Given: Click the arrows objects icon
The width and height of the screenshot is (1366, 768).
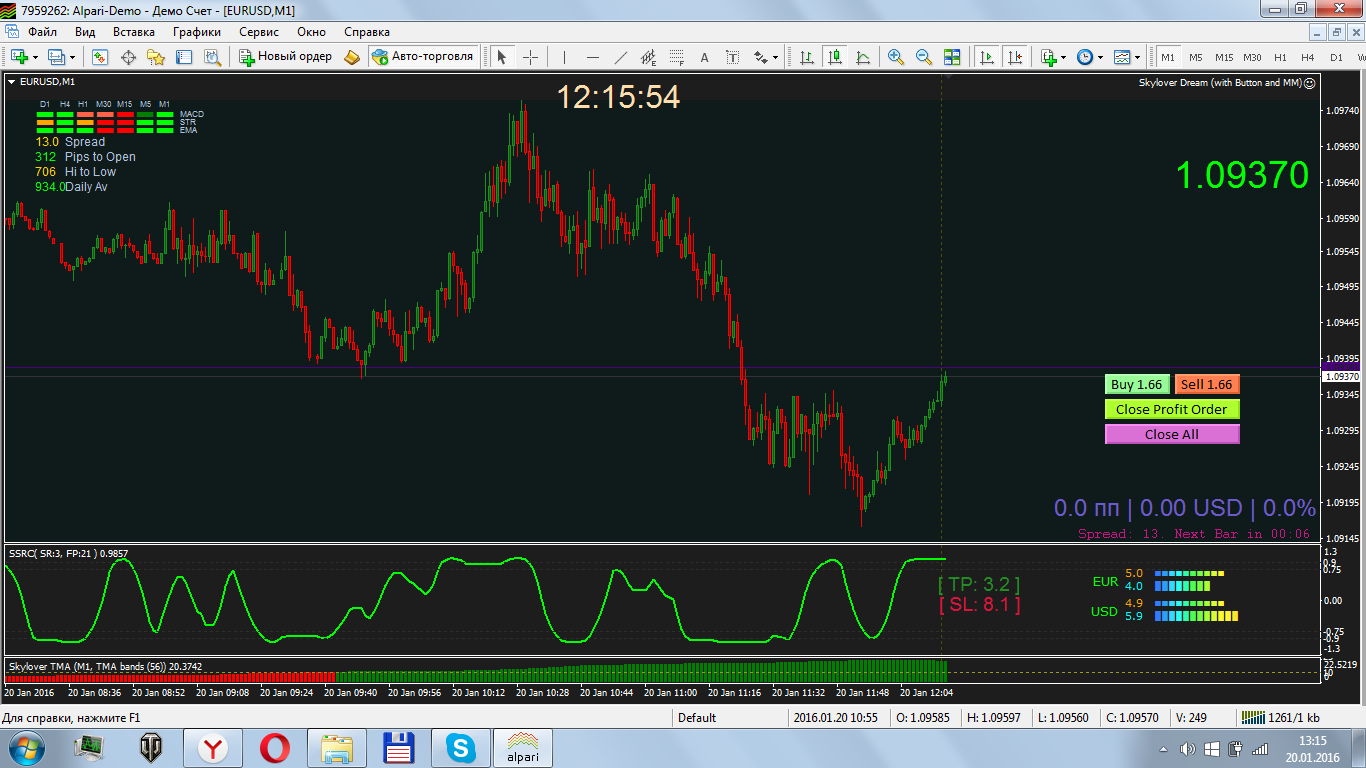Looking at the screenshot, I should (760, 57).
